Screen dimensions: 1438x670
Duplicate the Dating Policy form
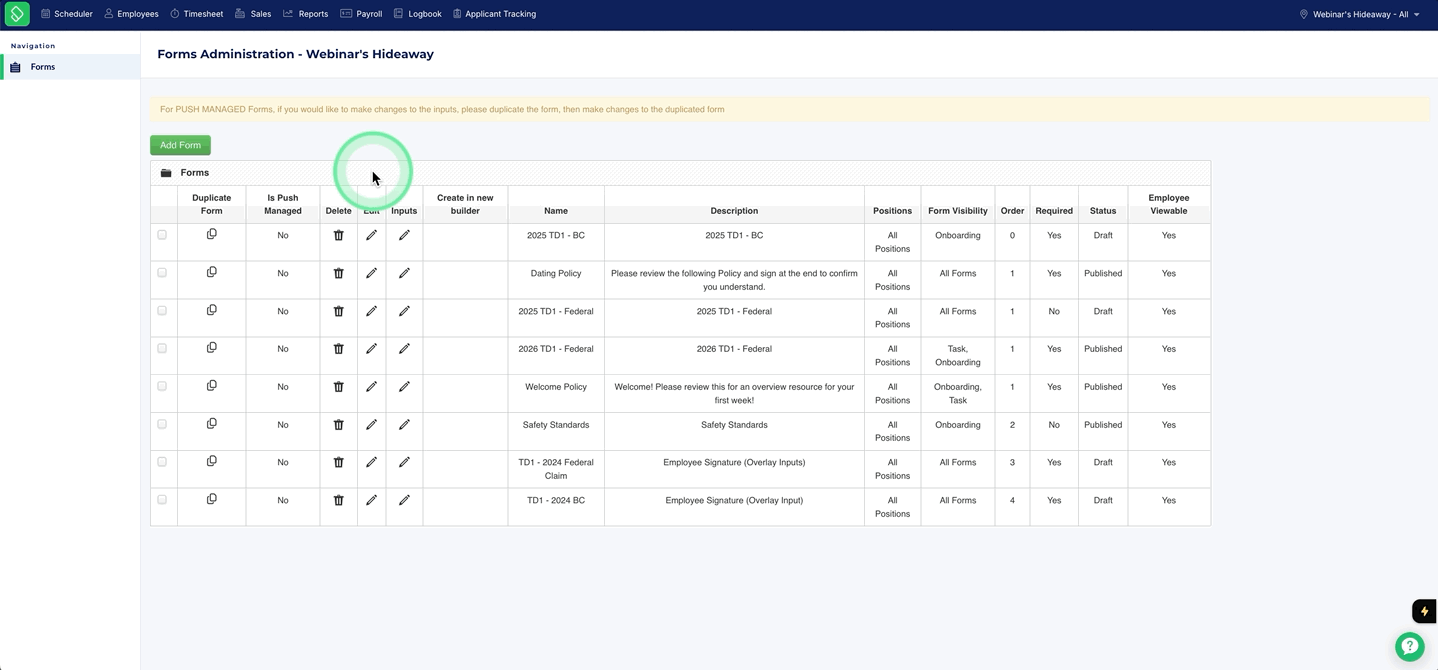click(211, 272)
